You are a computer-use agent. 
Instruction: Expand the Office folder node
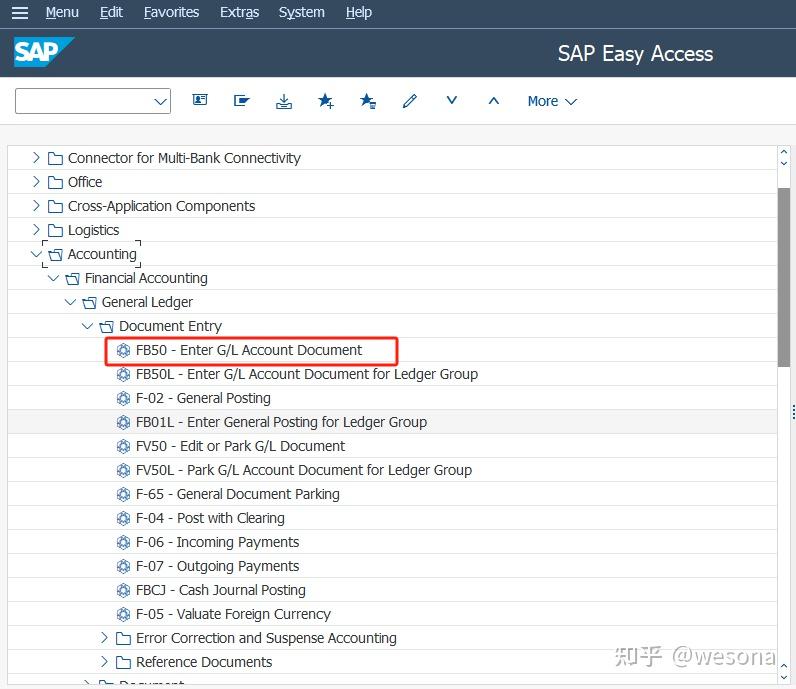click(36, 181)
